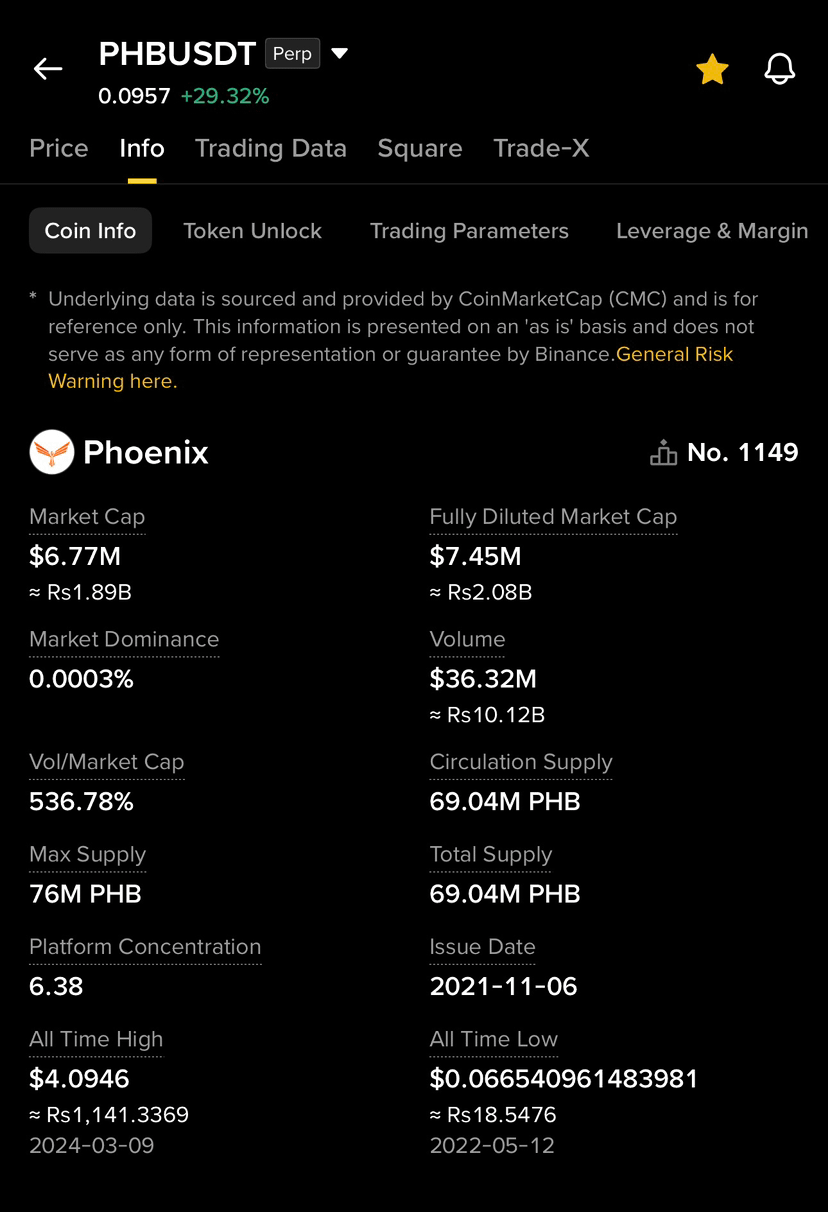Image resolution: width=828 pixels, height=1212 pixels.
Task: Open price alerts via bell icon
Action: (x=779, y=69)
